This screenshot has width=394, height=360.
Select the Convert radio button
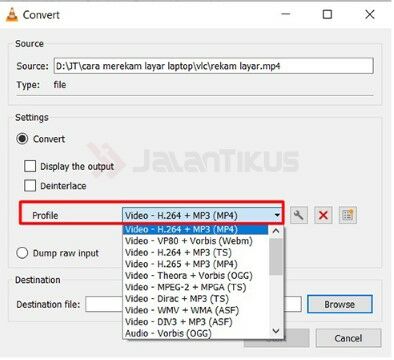[x=22, y=139]
